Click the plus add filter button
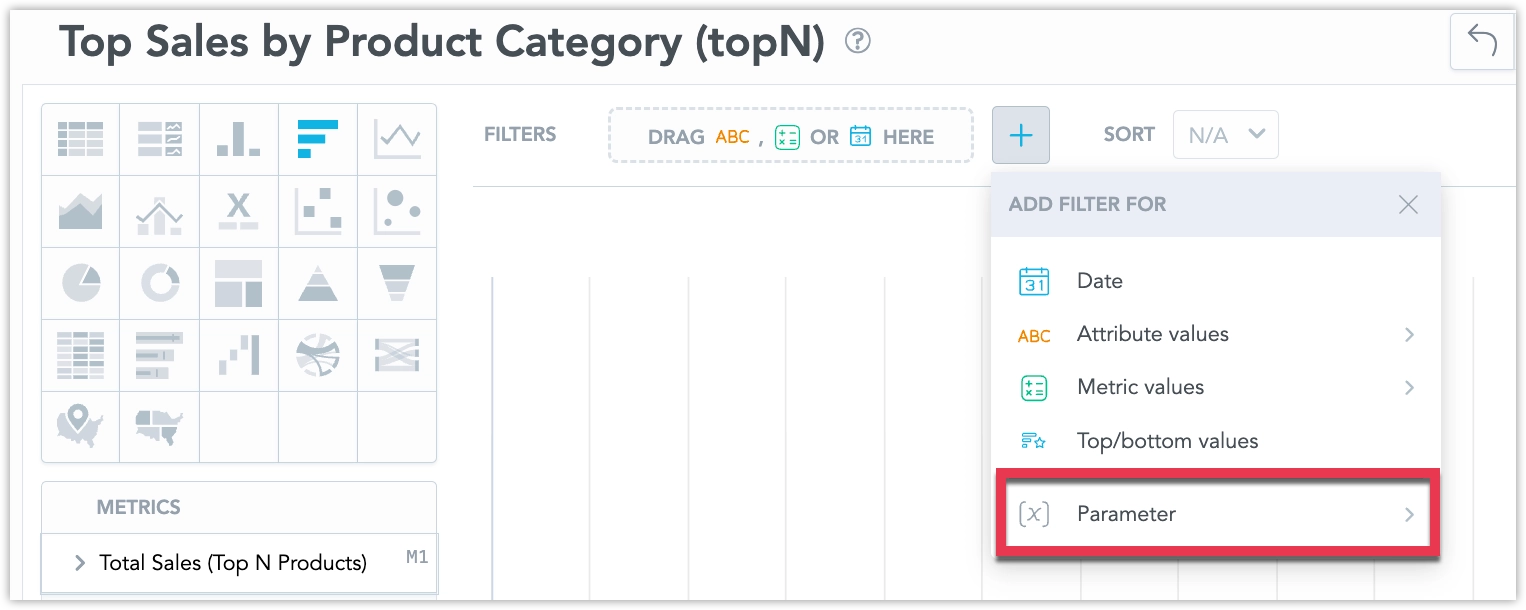1526x610 pixels. [x=1021, y=135]
